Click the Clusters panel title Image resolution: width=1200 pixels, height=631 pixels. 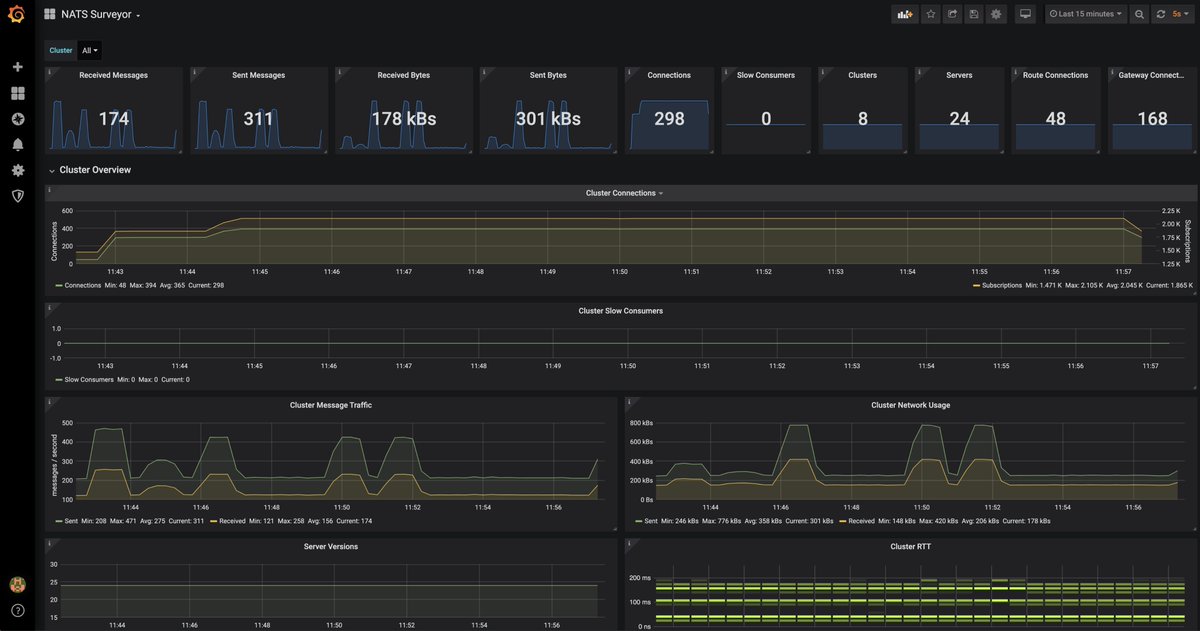pos(862,75)
